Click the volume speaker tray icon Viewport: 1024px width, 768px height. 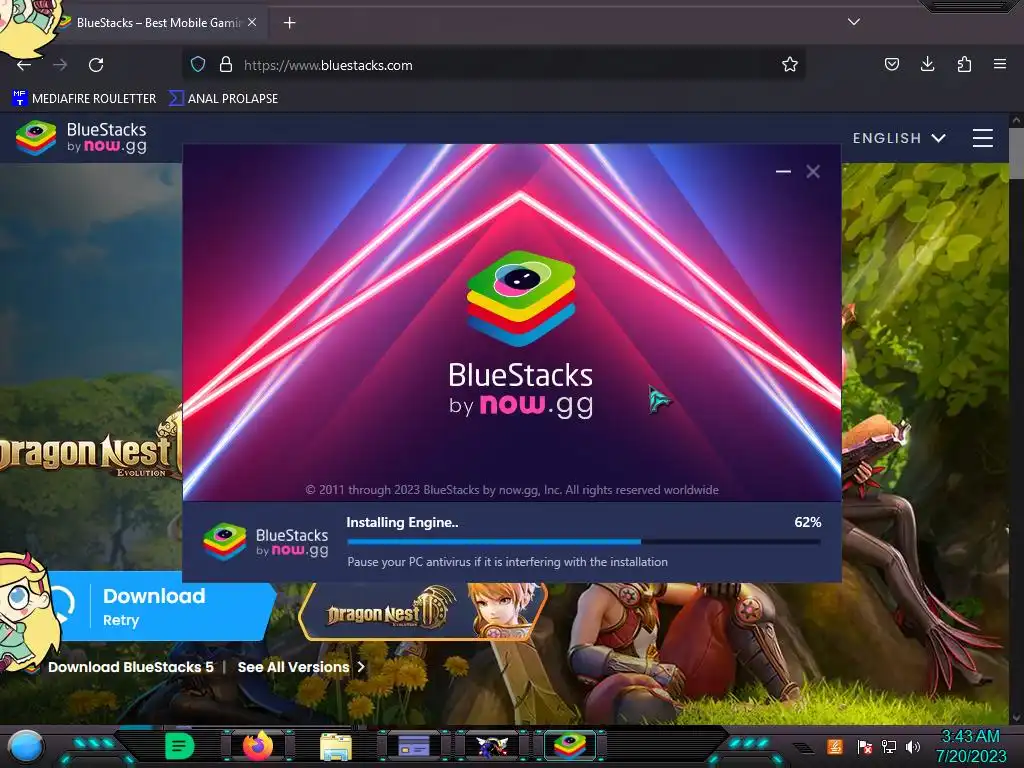912,746
